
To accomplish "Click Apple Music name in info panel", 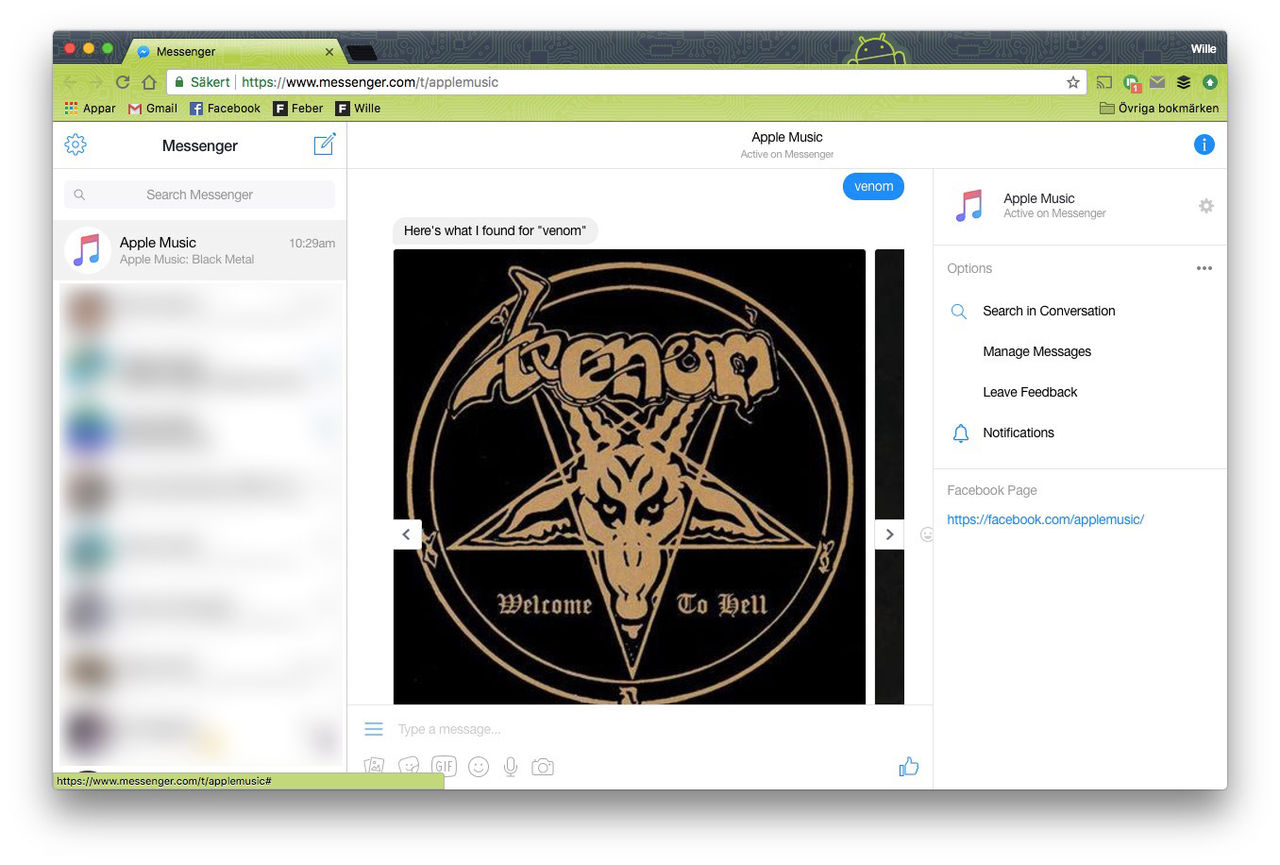I will tap(1039, 198).
